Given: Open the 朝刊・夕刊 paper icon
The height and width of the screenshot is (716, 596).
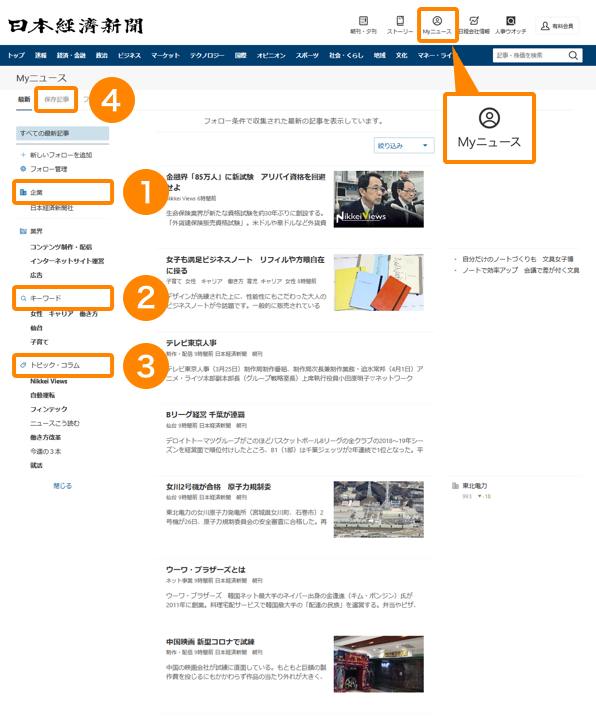Looking at the screenshot, I should (x=363, y=25).
